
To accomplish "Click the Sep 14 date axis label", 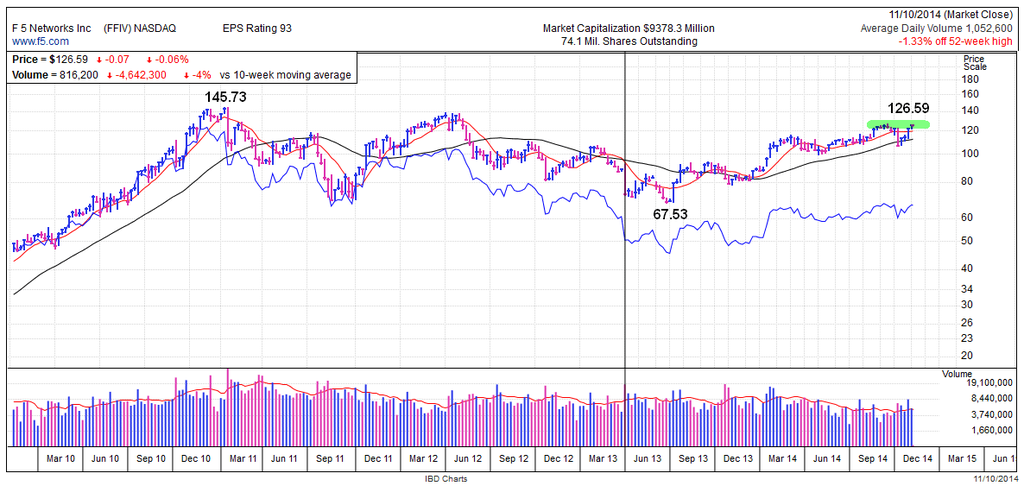I will click(x=871, y=459).
